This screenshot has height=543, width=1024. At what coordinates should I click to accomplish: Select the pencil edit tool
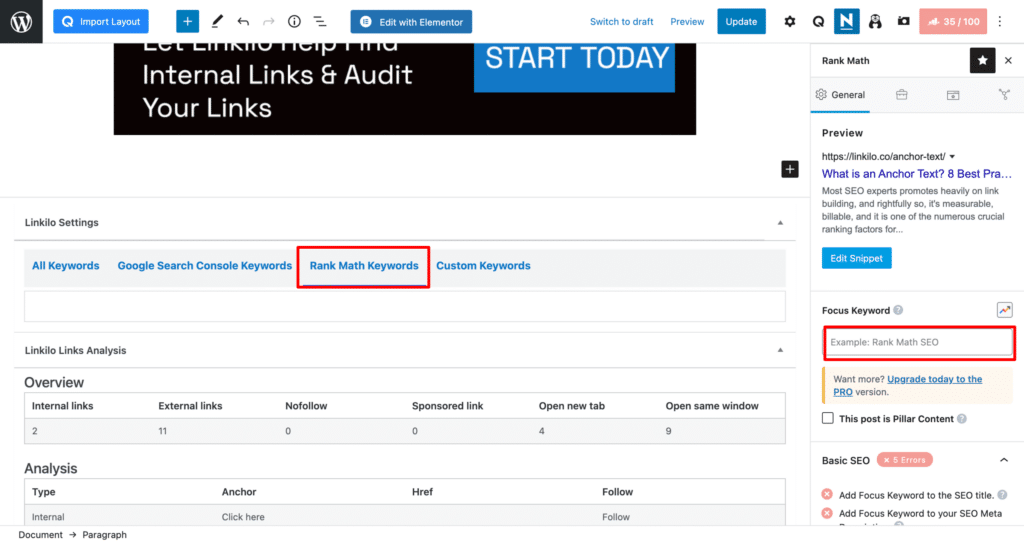[x=217, y=22]
